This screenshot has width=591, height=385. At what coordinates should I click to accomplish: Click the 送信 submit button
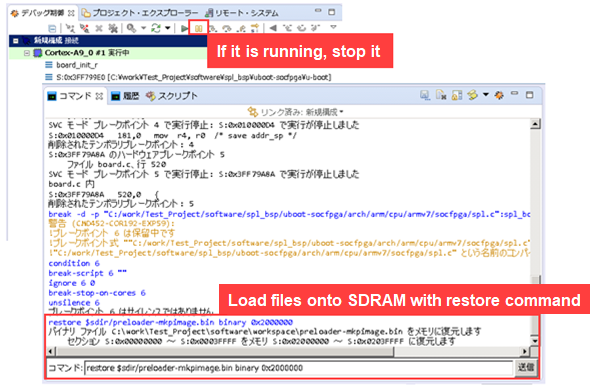click(525, 367)
